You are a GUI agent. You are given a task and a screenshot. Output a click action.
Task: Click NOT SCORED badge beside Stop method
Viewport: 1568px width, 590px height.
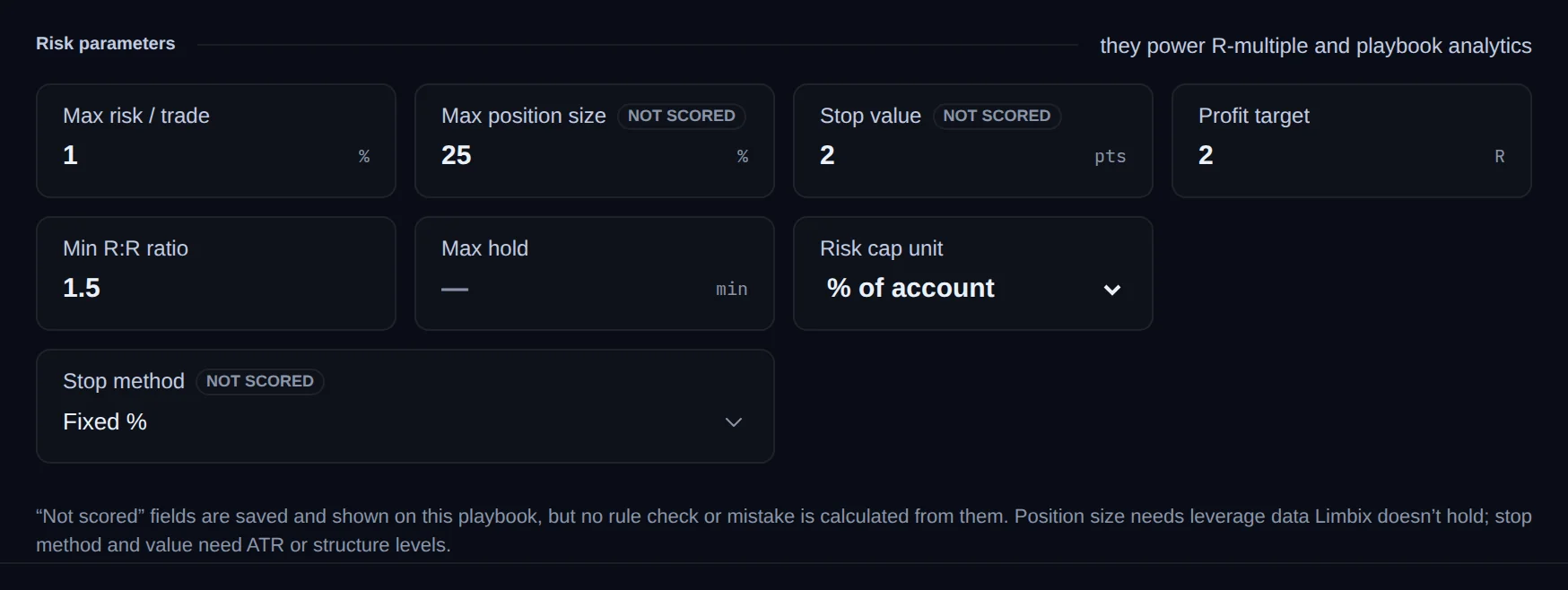260,381
